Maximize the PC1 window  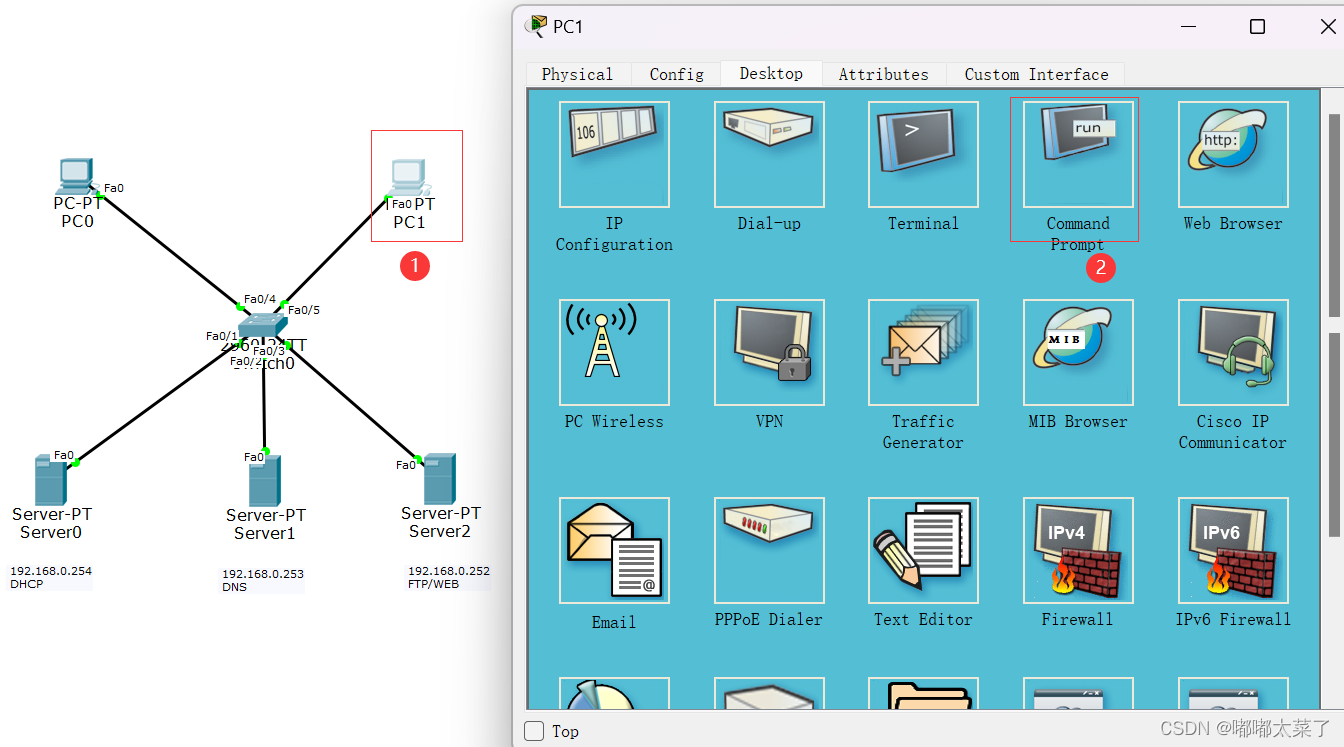click(1258, 27)
